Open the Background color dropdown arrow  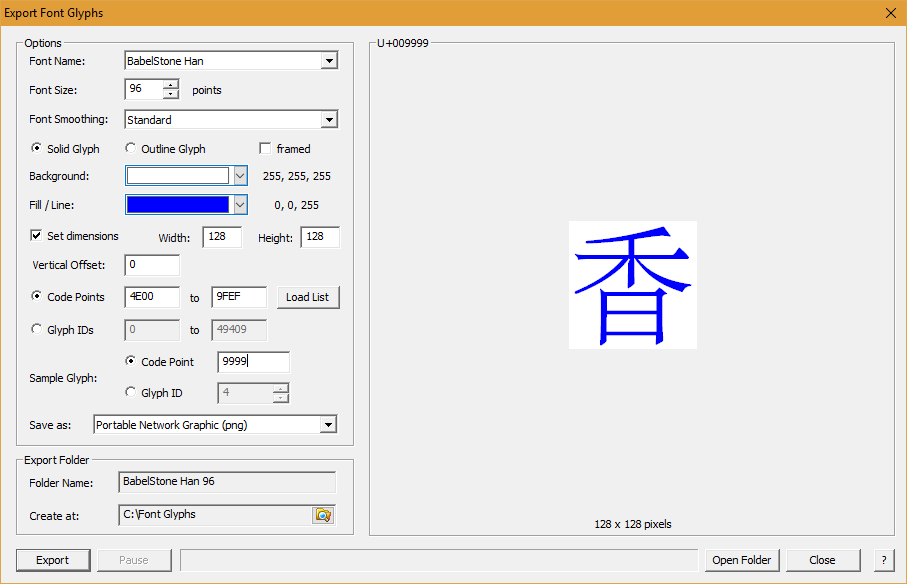[x=240, y=176]
